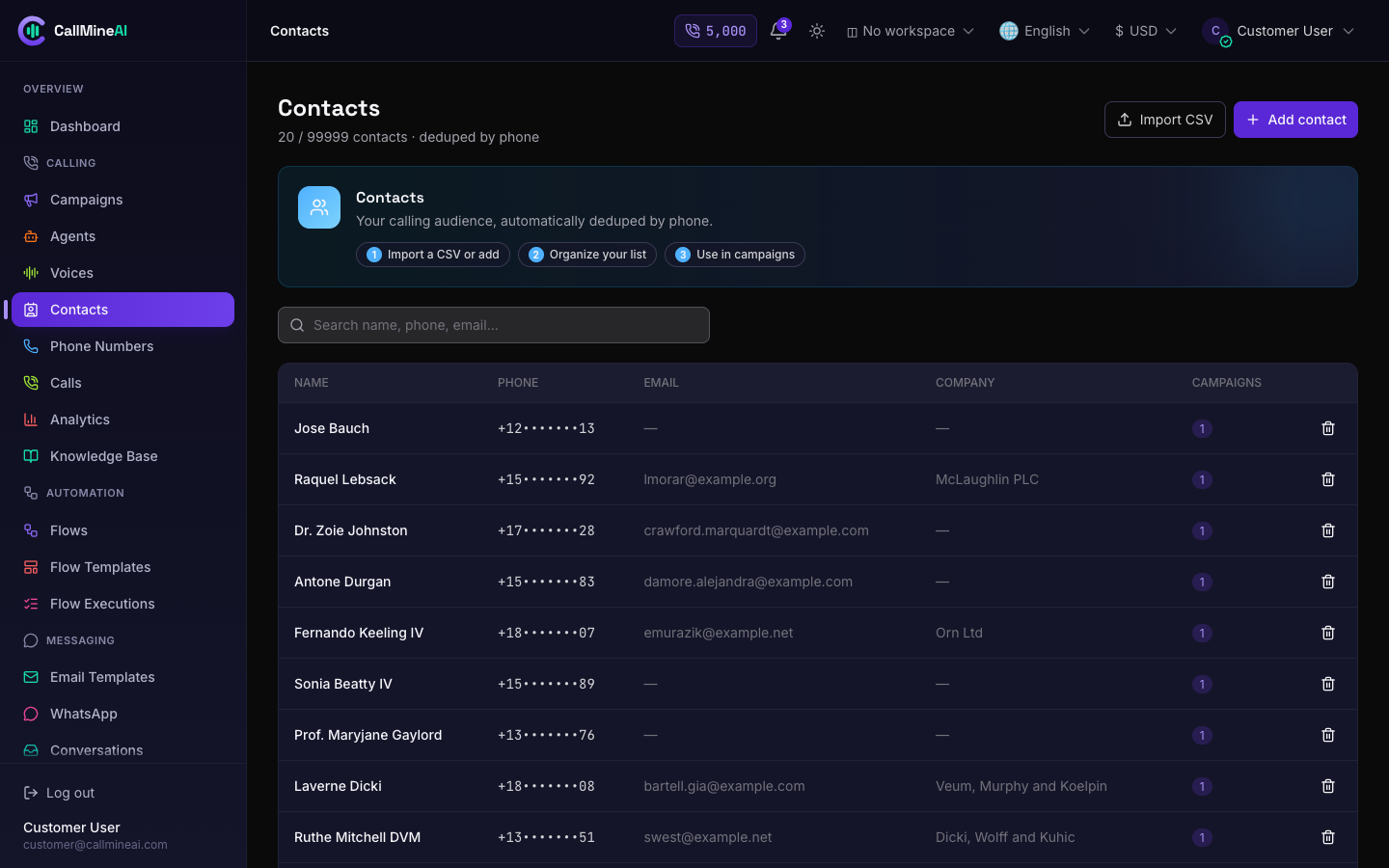This screenshot has height=868, width=1389.
Task: Click the name Raquel Lebsack
Action: coord(345,479)
